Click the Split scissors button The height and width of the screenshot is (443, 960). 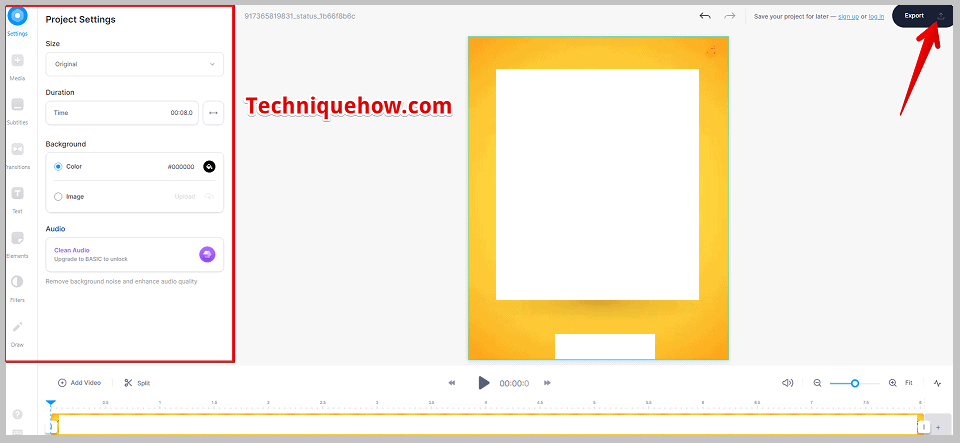(137, 383)
